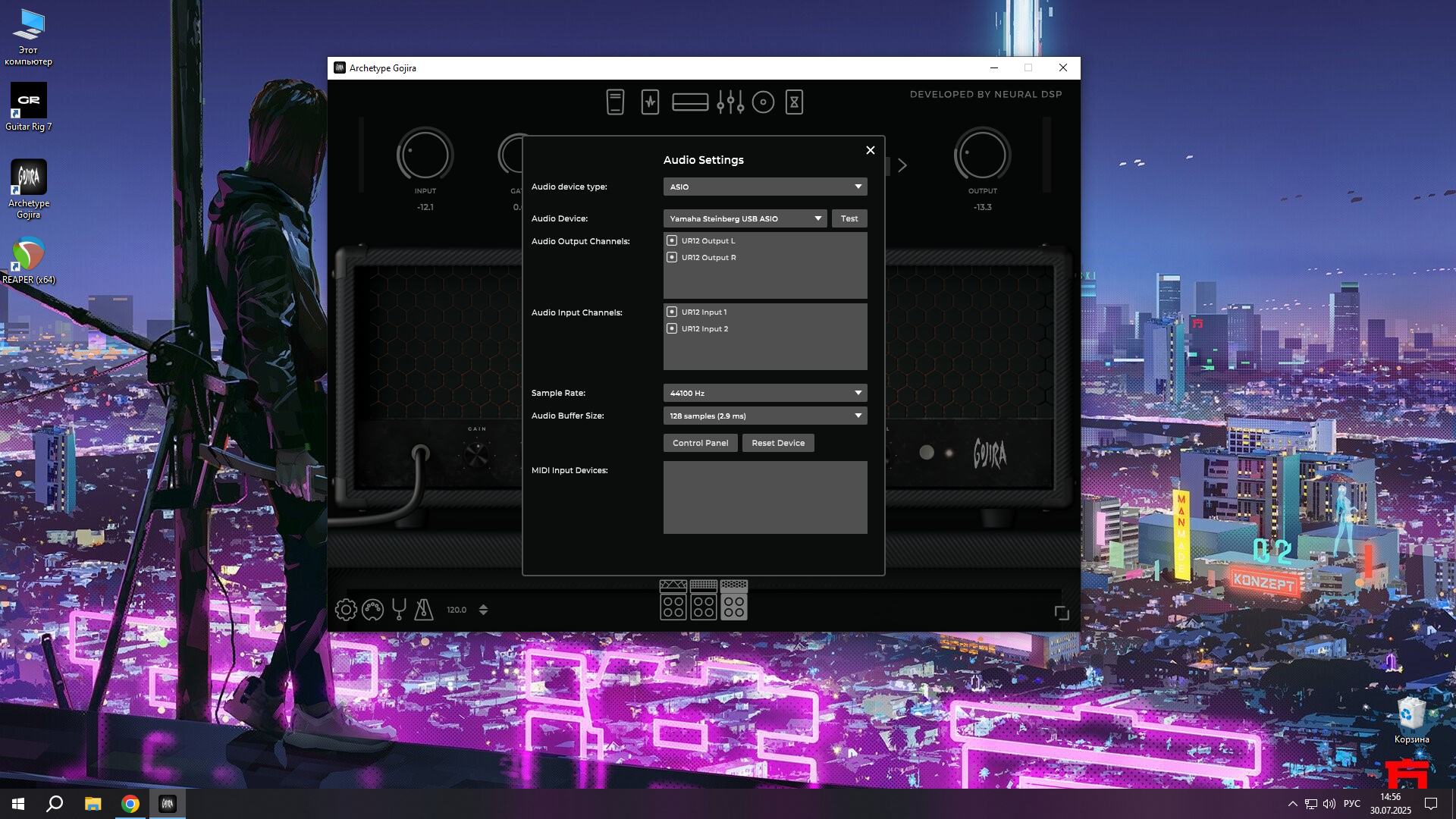Open Chrome from the taskbar

(130, 804)
